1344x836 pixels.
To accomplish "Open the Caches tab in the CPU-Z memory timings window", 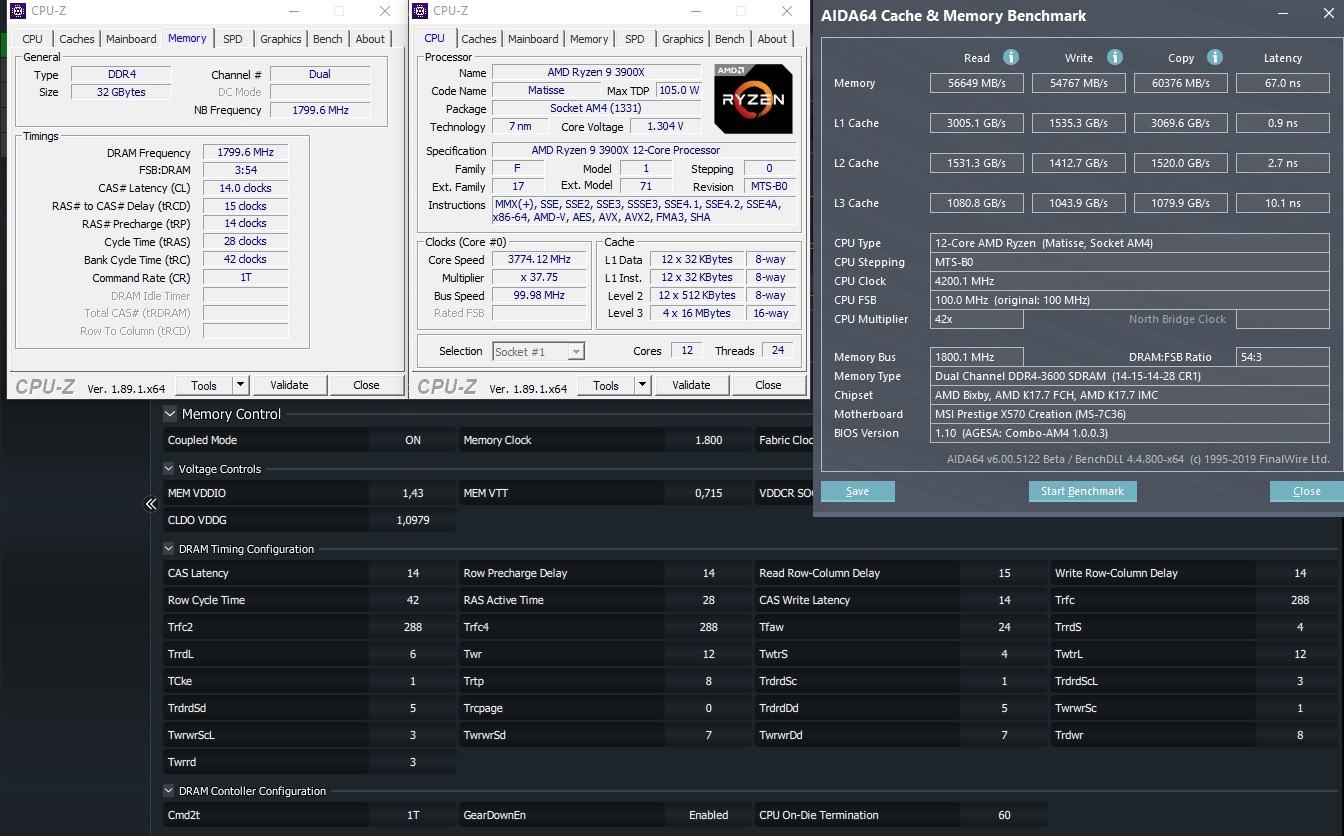I will click(x=76, y=39).
